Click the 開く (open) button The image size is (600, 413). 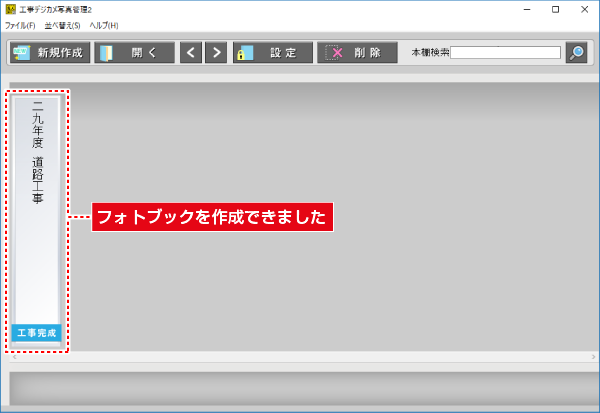pyautogui.click(x=134, y=52)
